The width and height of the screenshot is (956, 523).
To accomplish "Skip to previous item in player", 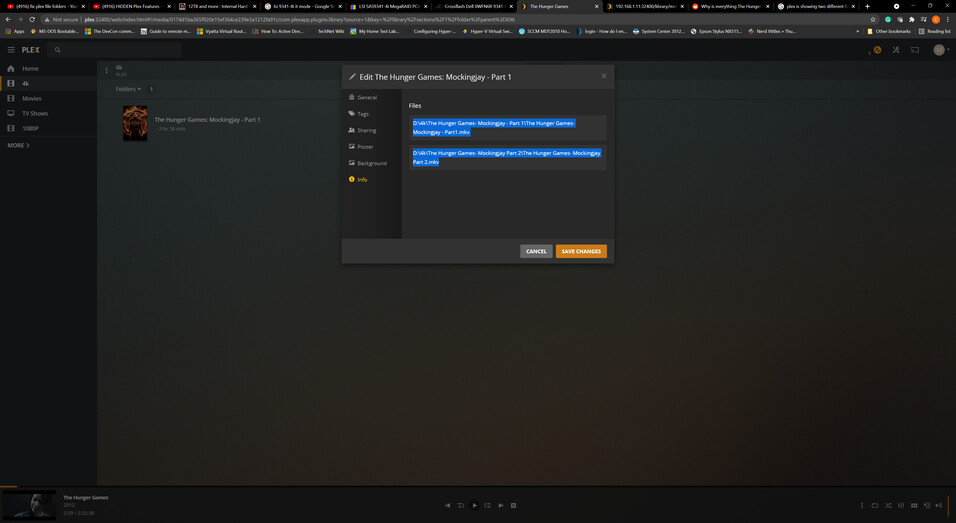I will pyautogui.click(x=448, y=505).
